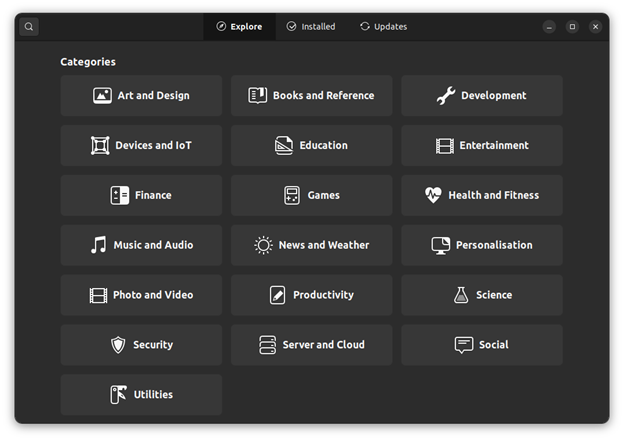624x440 pixels.
Task: Select the Explore tab
Action: [239, 27]
